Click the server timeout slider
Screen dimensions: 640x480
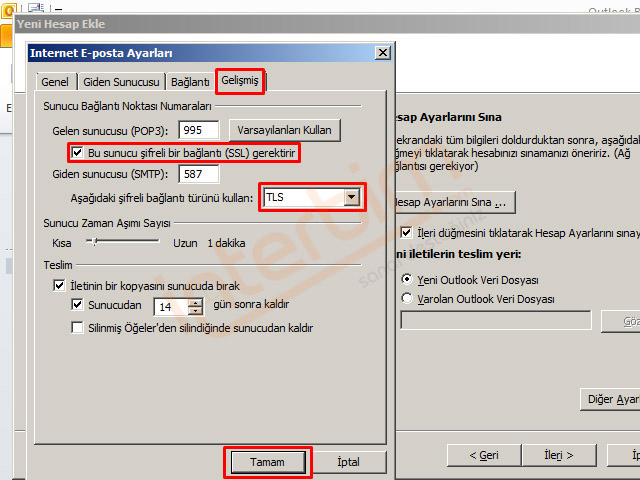pyautogui.click(x=92, y=242)
